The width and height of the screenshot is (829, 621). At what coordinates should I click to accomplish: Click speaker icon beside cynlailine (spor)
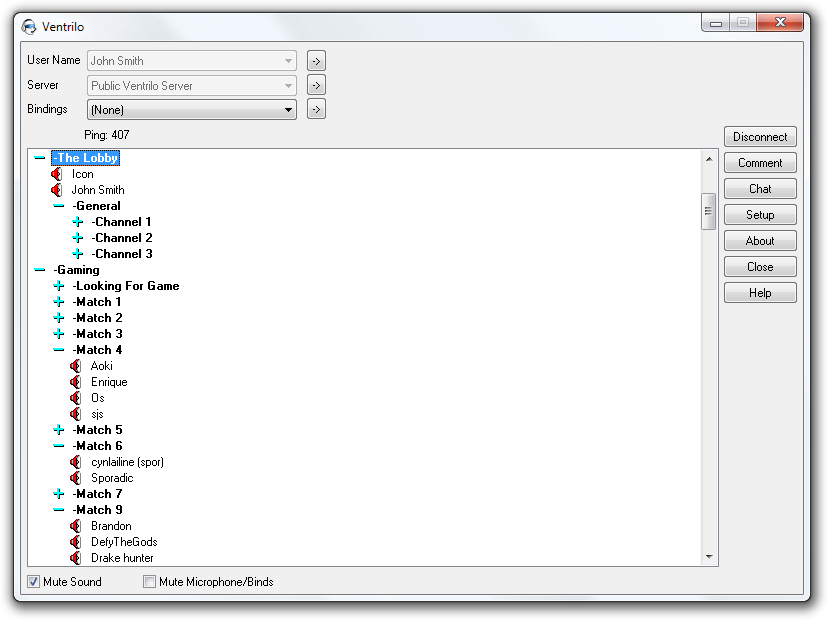76,462
